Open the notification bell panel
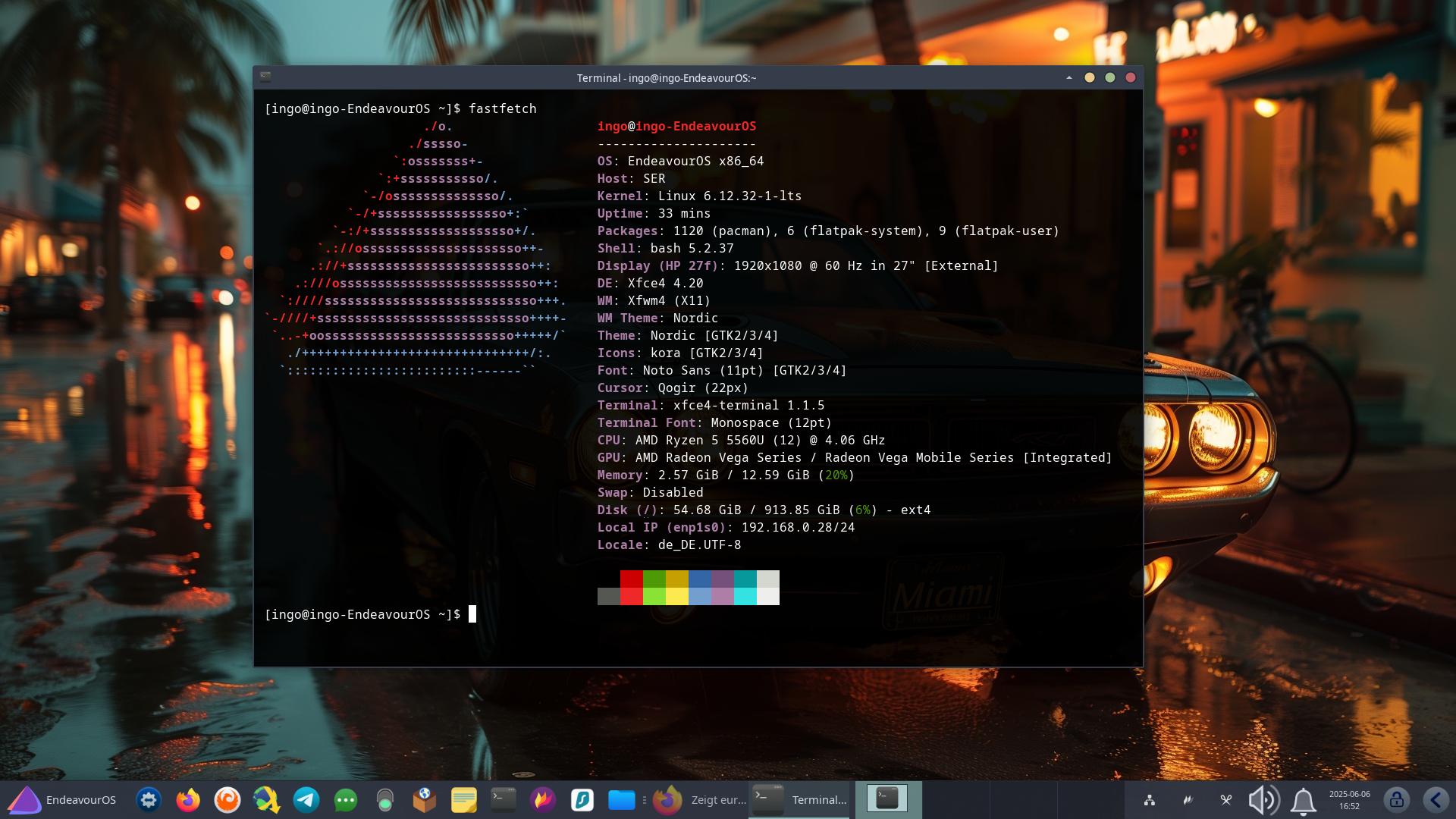1456x819 pixels. pyautogui.click(x=1303, y=800)
